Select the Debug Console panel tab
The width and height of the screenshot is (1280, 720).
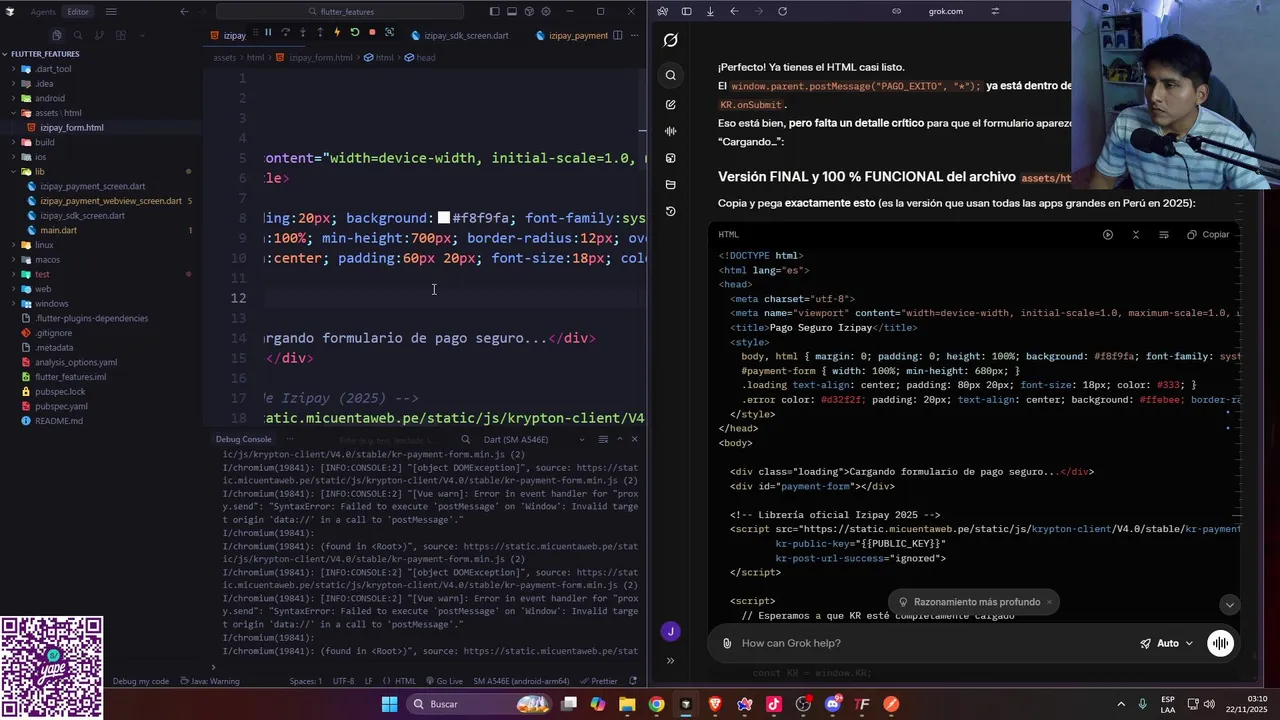243,439
